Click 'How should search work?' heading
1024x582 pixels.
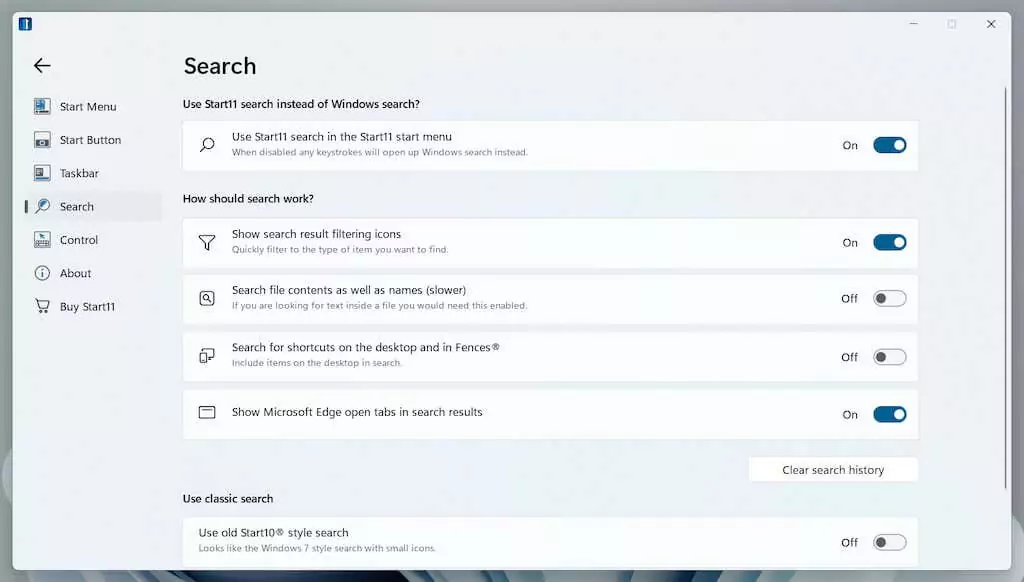pos(248,199)
